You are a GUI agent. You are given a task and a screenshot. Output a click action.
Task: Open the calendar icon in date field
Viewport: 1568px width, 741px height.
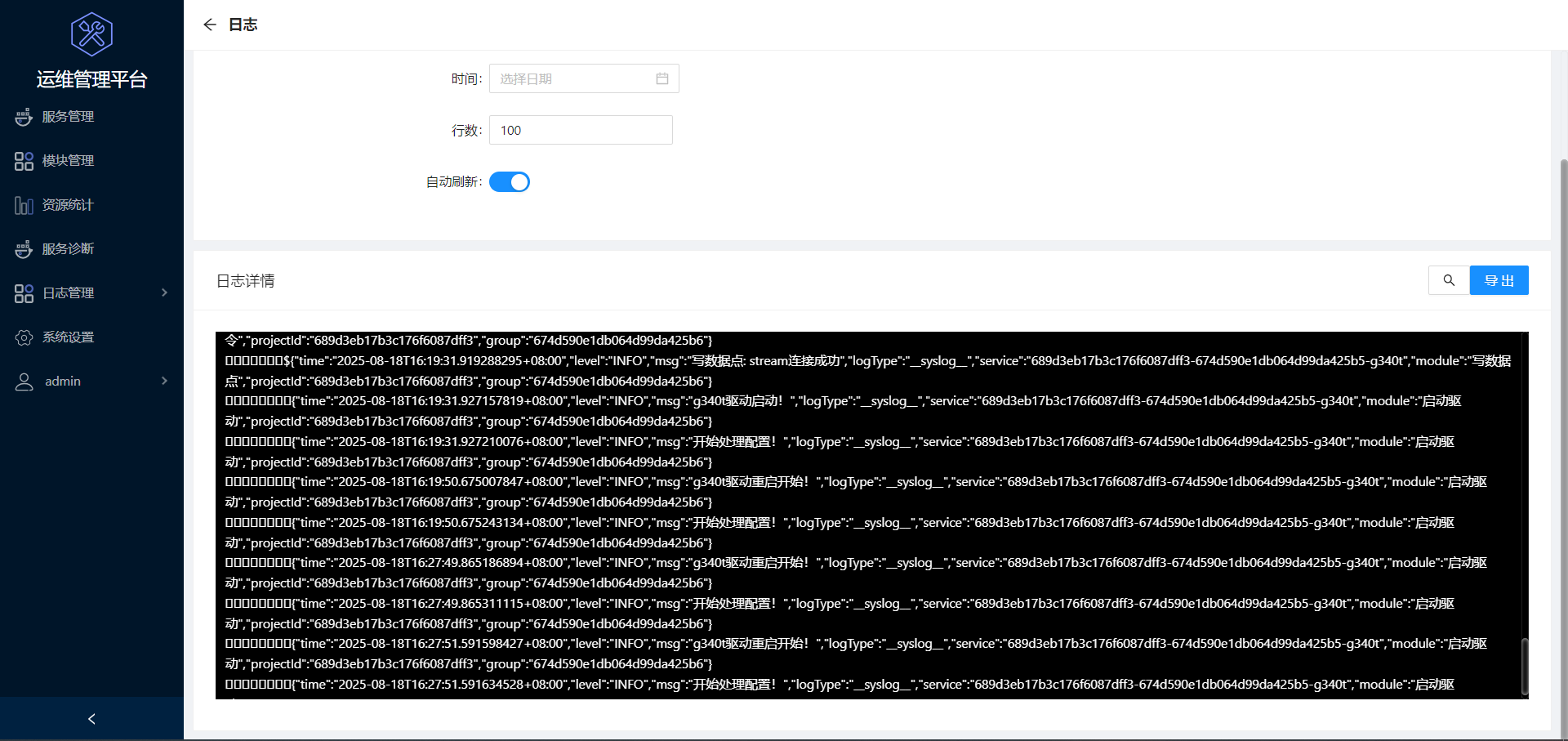point(662,78)
